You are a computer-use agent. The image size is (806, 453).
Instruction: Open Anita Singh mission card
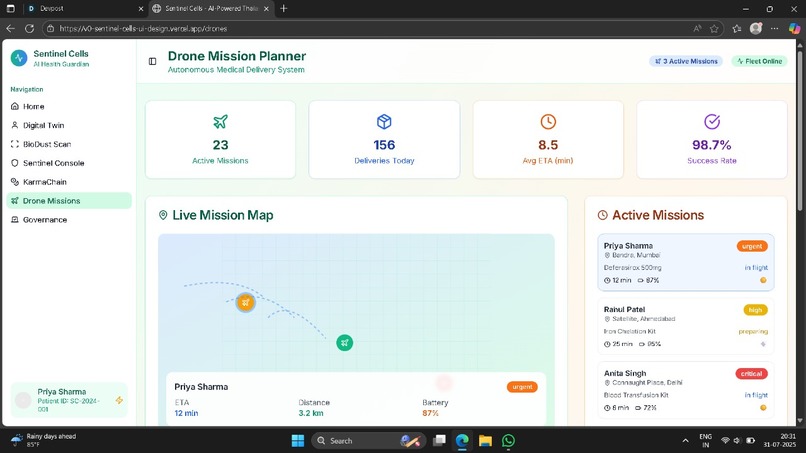point(686,390)
